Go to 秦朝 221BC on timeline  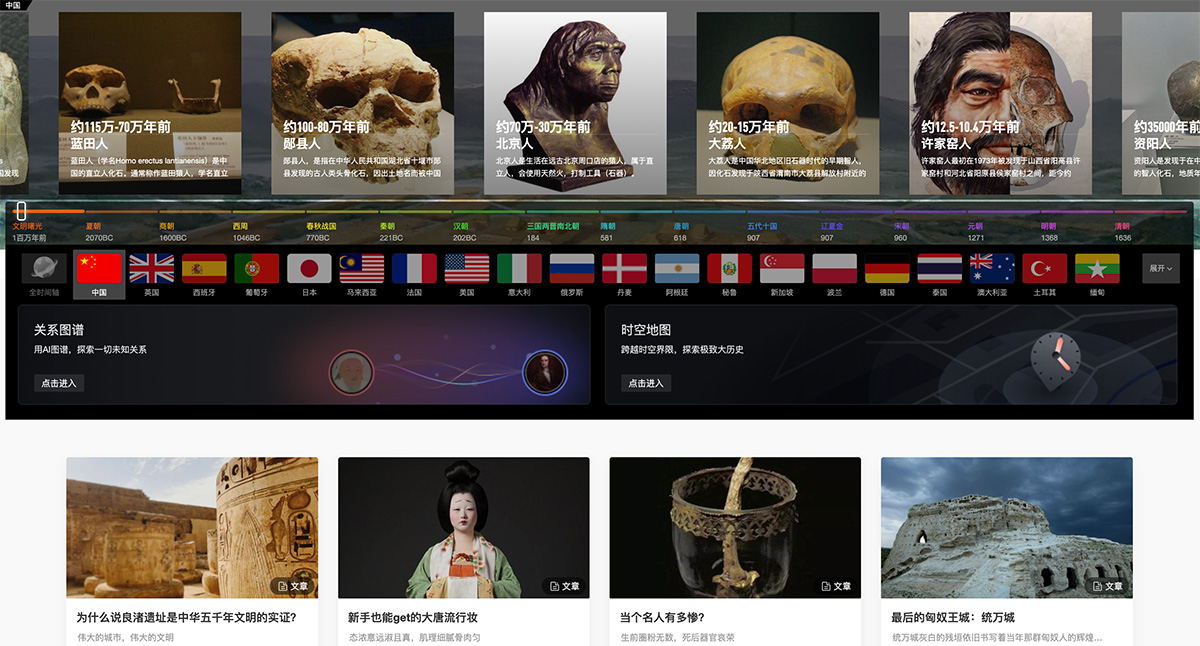pyautogui.click(x=391, y=232)
